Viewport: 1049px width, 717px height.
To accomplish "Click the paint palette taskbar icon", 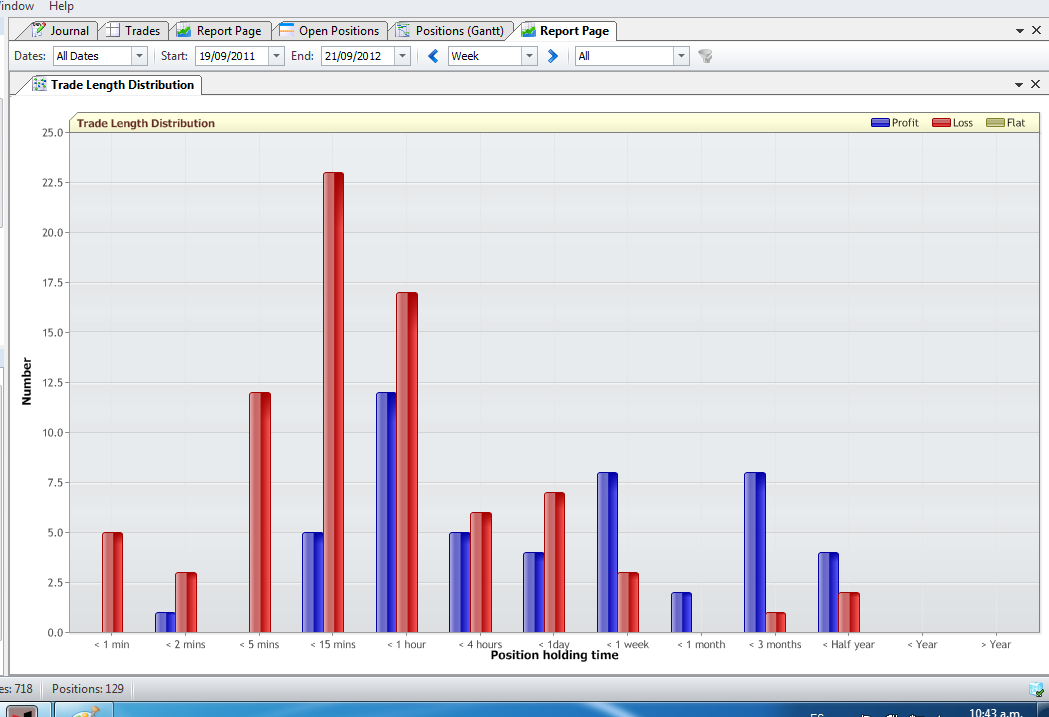I will (83, 710).
